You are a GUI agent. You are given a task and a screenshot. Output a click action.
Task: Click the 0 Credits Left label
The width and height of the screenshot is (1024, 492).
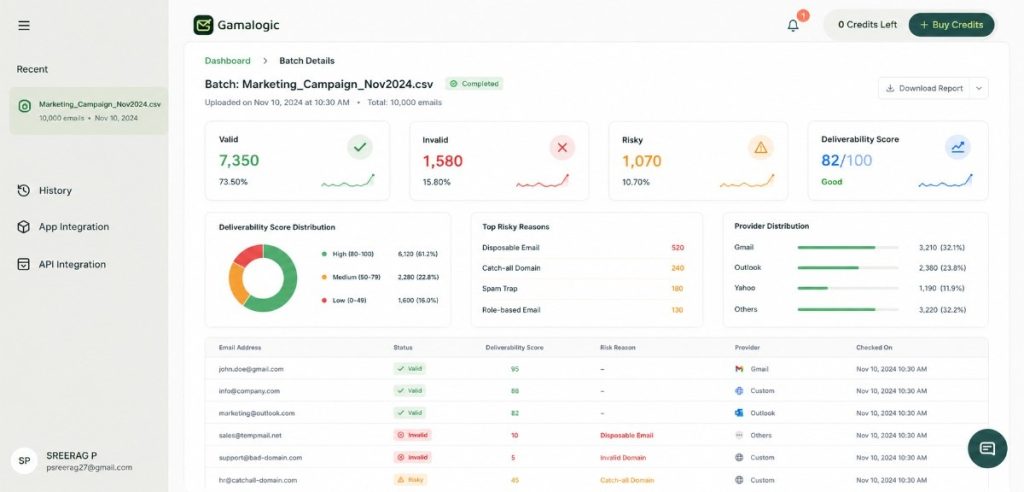point(867,25)
